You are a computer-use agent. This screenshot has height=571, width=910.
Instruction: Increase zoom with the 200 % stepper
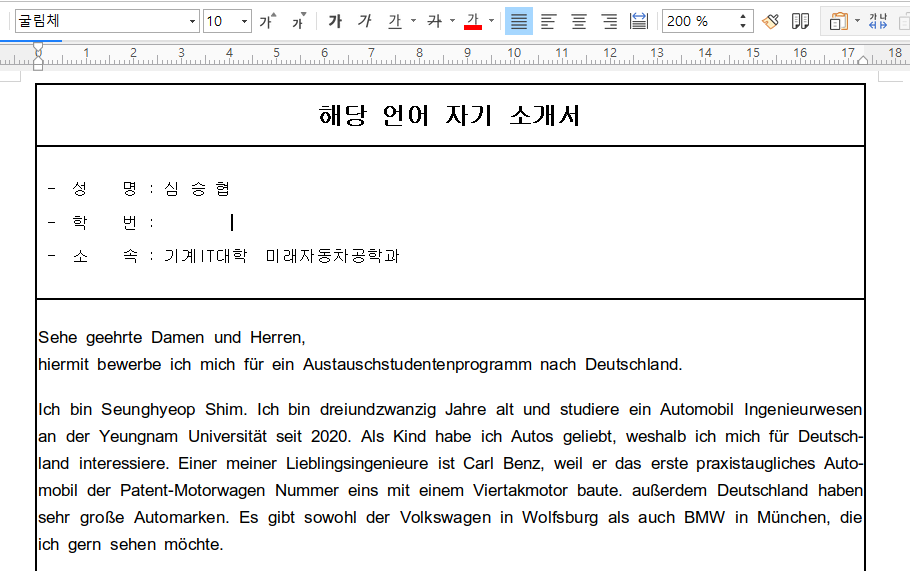click(x=743, y=16)
